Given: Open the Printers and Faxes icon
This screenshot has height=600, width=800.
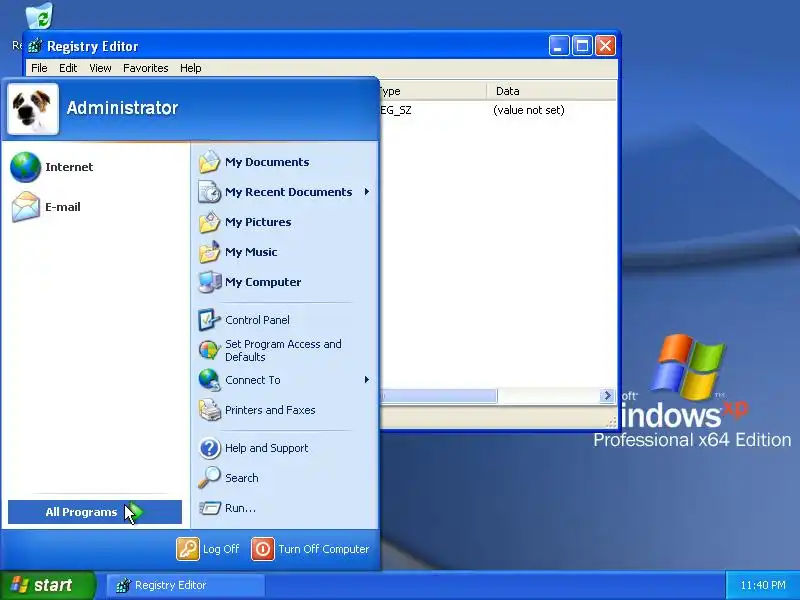Looking at the screenshot, I should [x=209, y=410].
